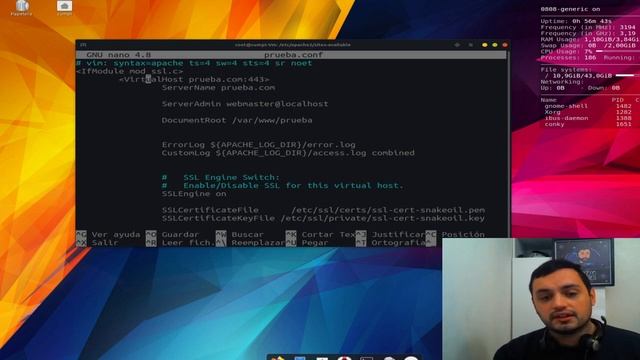640x360 pixels.
Task: Click the ErrorLog error.log line
Action: (259, 145)
